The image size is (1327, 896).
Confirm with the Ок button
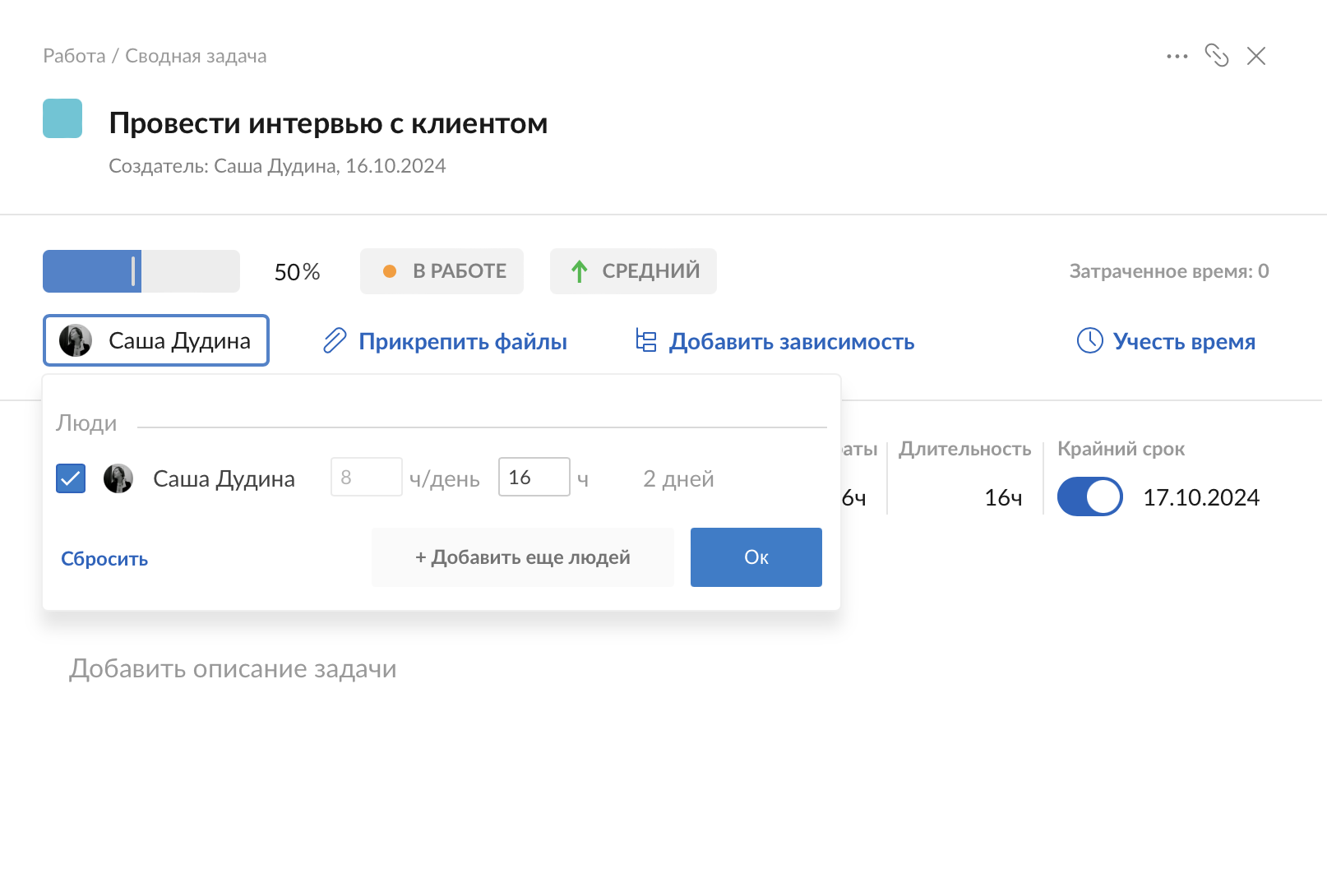click(x=755, y=557)
